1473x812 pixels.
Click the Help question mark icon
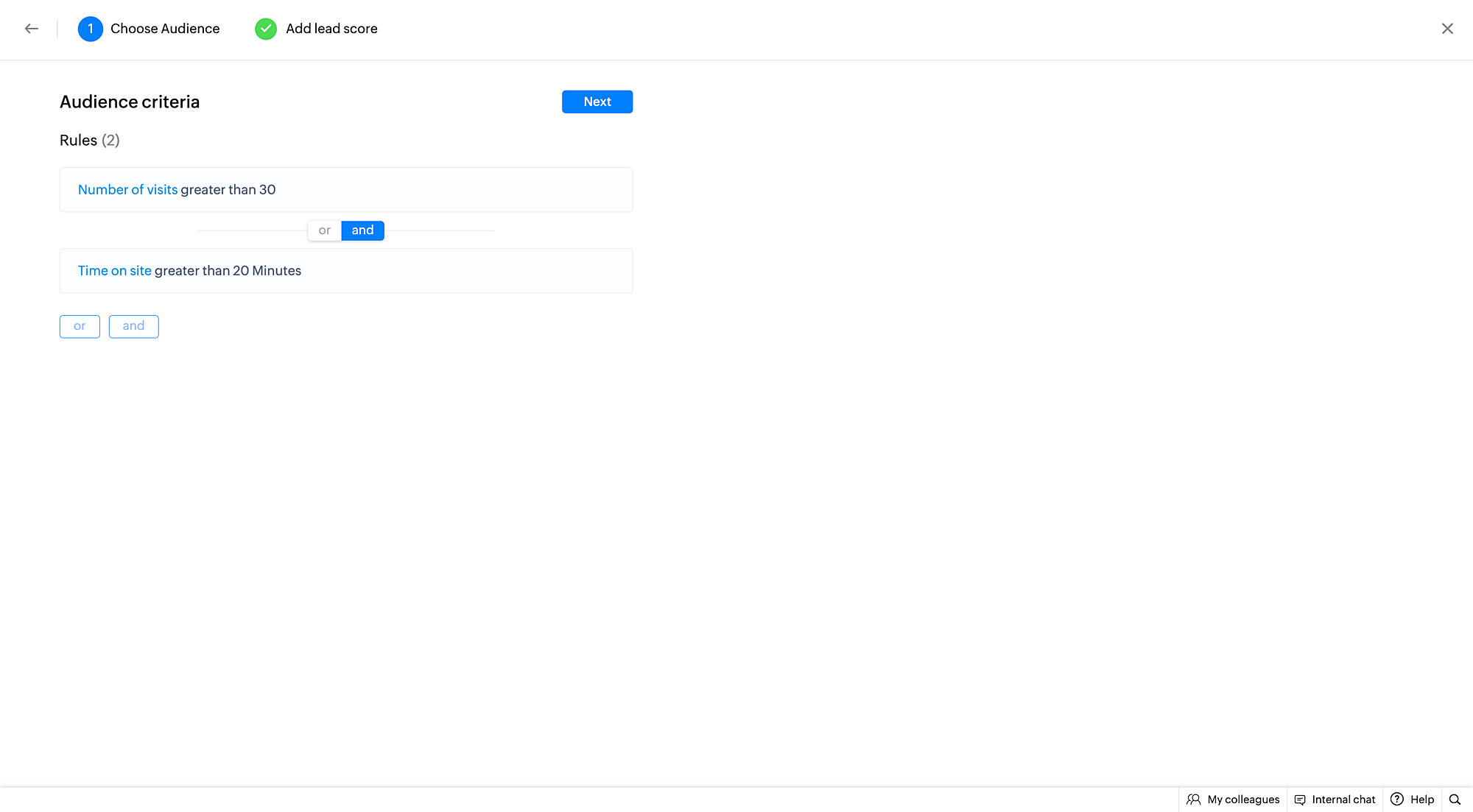point(1396,799)
